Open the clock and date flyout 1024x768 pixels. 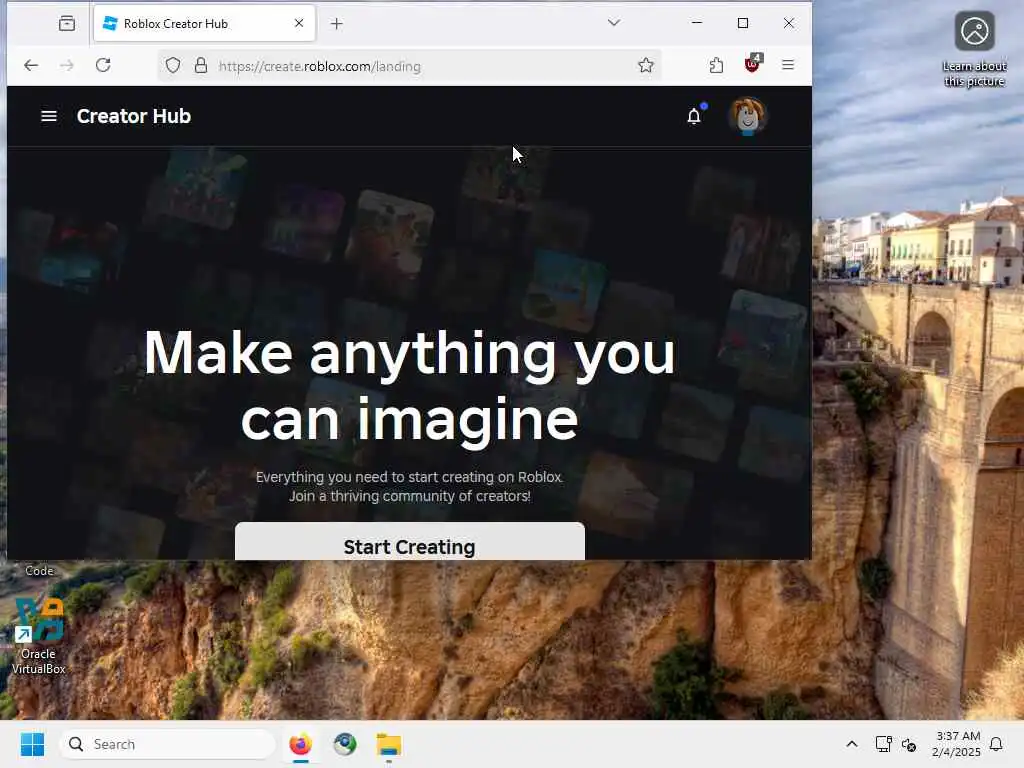pos(956,744)
